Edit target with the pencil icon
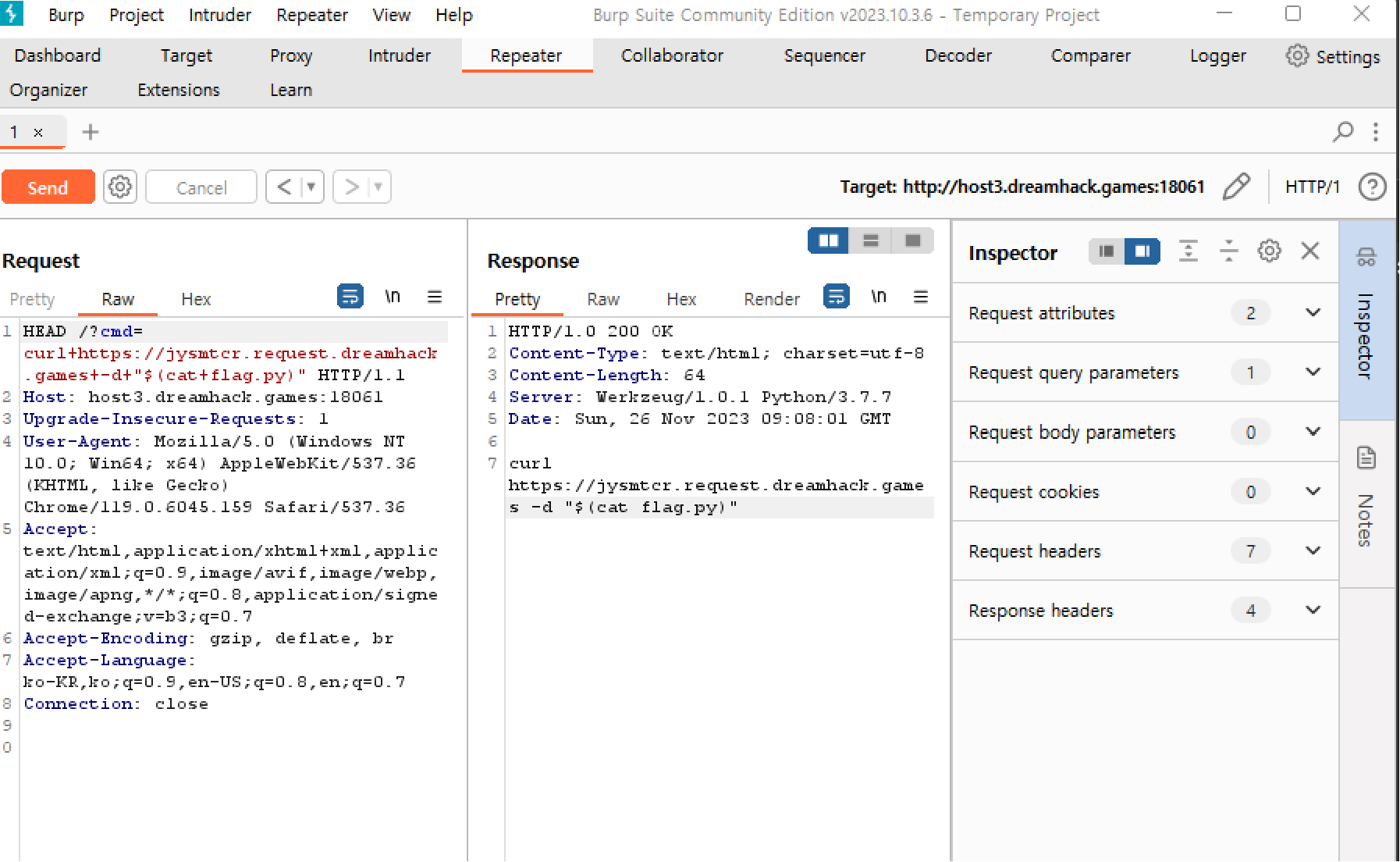 1237,187
